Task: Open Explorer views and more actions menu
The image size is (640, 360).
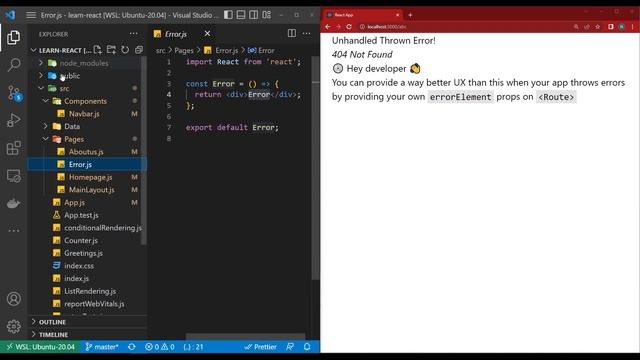Action: [133, 34]
